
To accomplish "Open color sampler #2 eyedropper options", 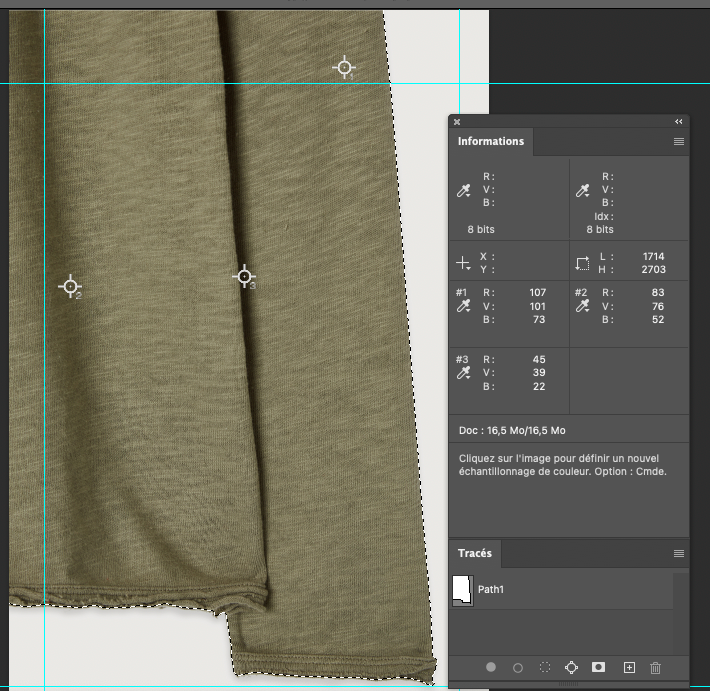I will [x=583, y=307].
